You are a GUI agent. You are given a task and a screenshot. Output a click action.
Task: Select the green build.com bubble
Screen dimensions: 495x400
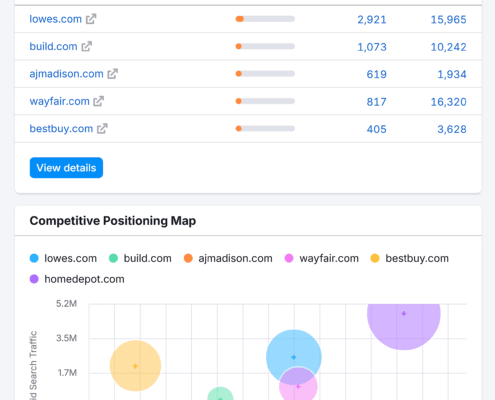click(220, 394)
